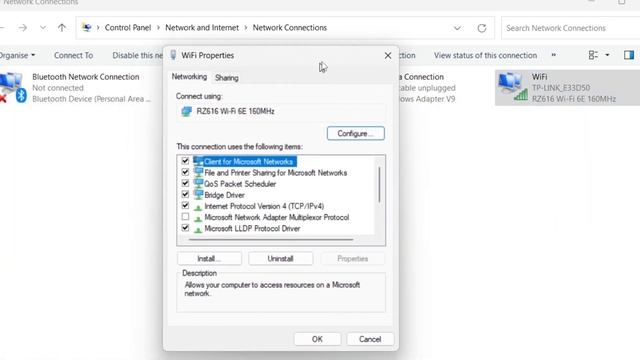Expand chevron after Network and Internet breadcrumb
640x360 pixels.
246,28
